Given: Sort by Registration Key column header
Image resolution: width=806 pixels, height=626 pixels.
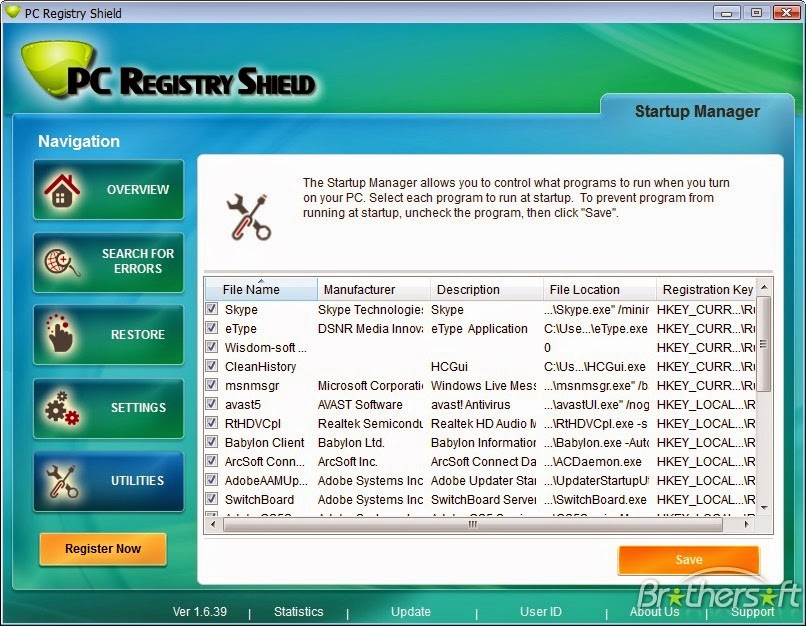Looking at the screenshot, I should [x=707, y=289].
